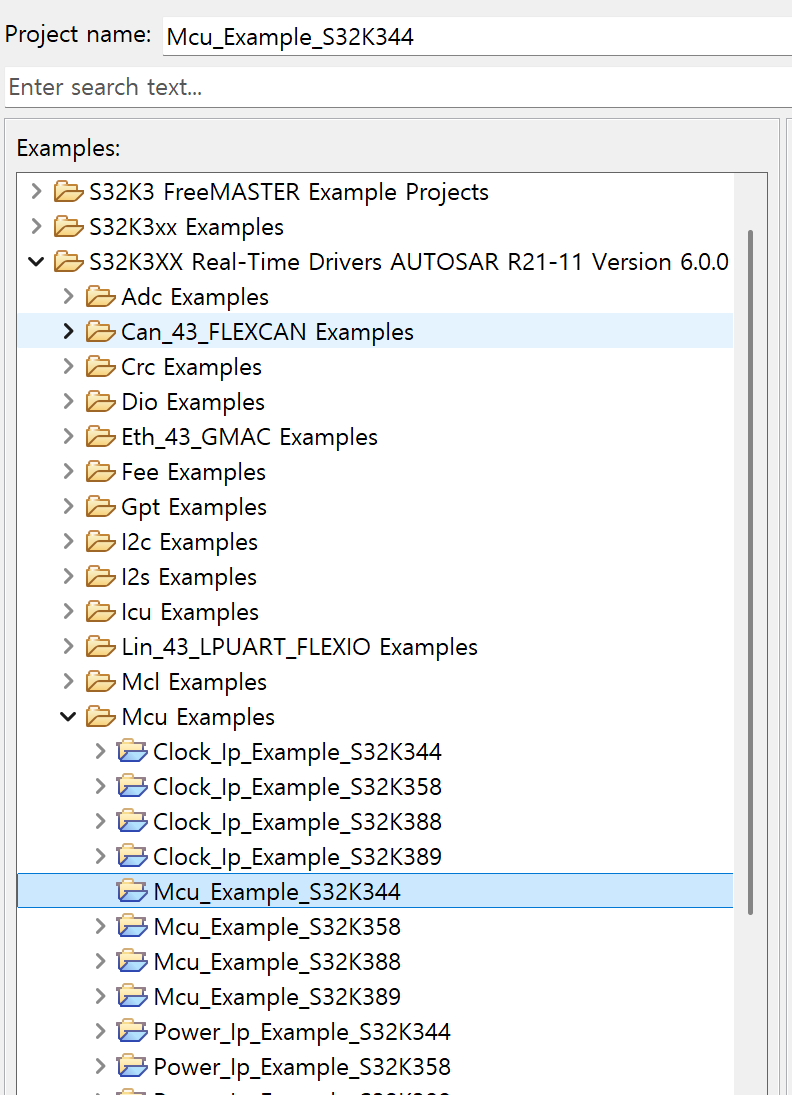This screenshot has width=792, height=1095.
Task: Click Mcu_Example_S32K388 project icon
Action: coord(132,962)
